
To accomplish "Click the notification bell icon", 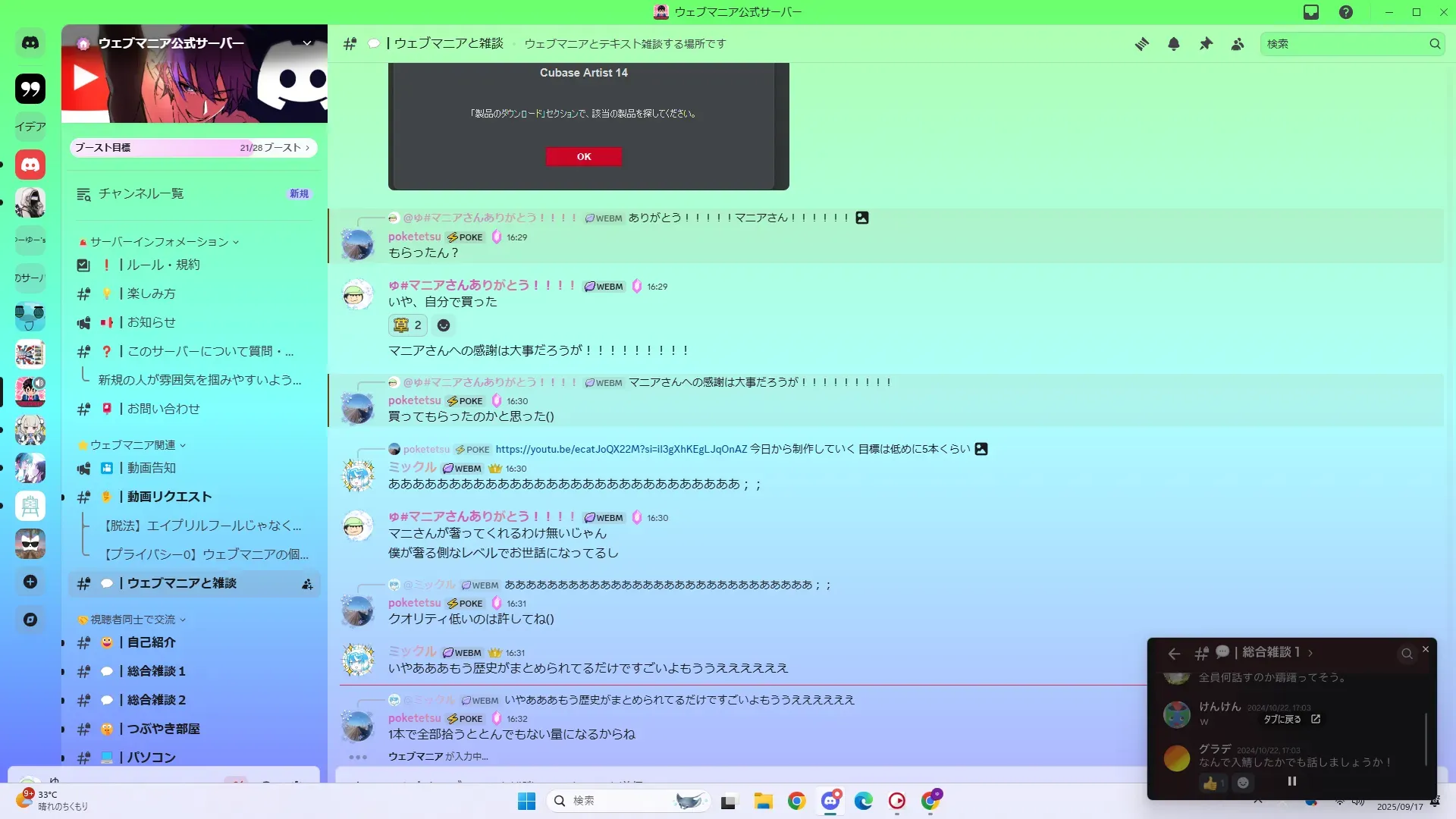I will click(1174, 44).
